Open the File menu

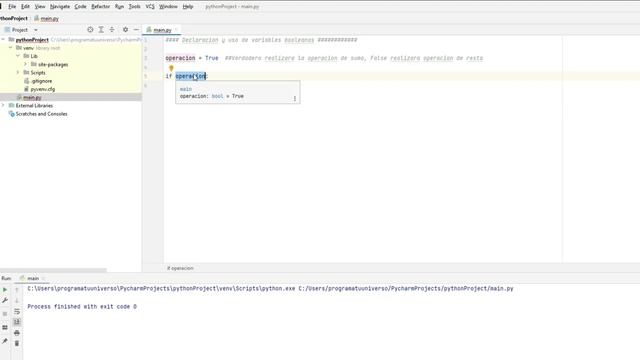[x=12, y=7]
